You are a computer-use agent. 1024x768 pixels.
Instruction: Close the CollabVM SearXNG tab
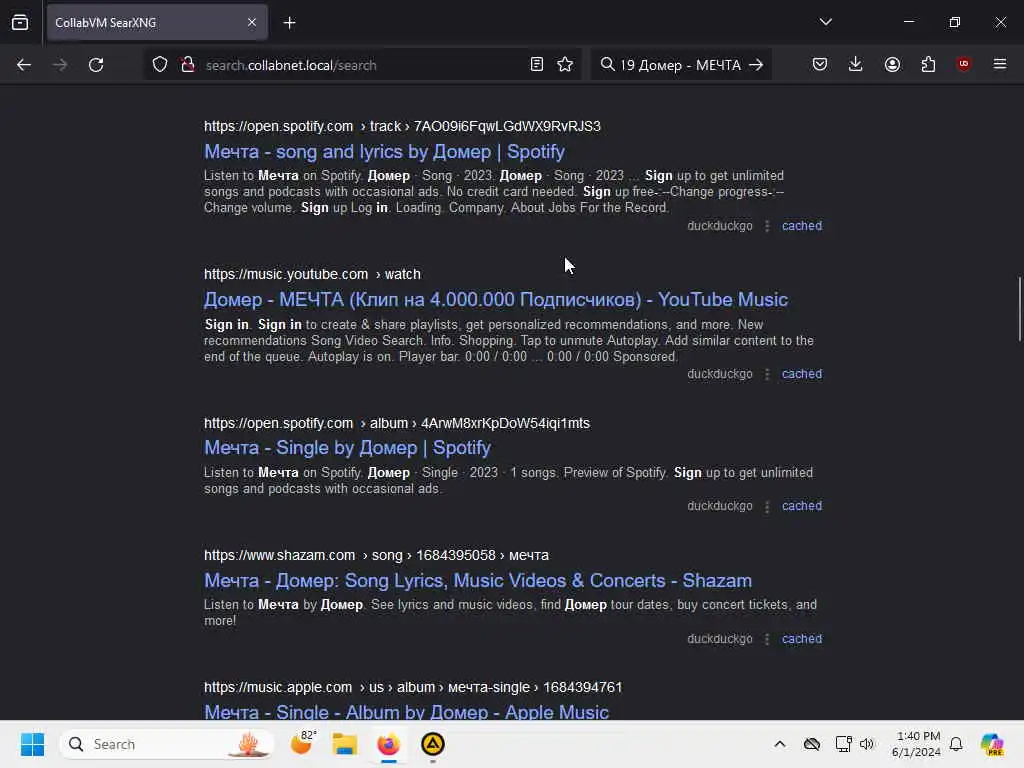tap(251, 22)
